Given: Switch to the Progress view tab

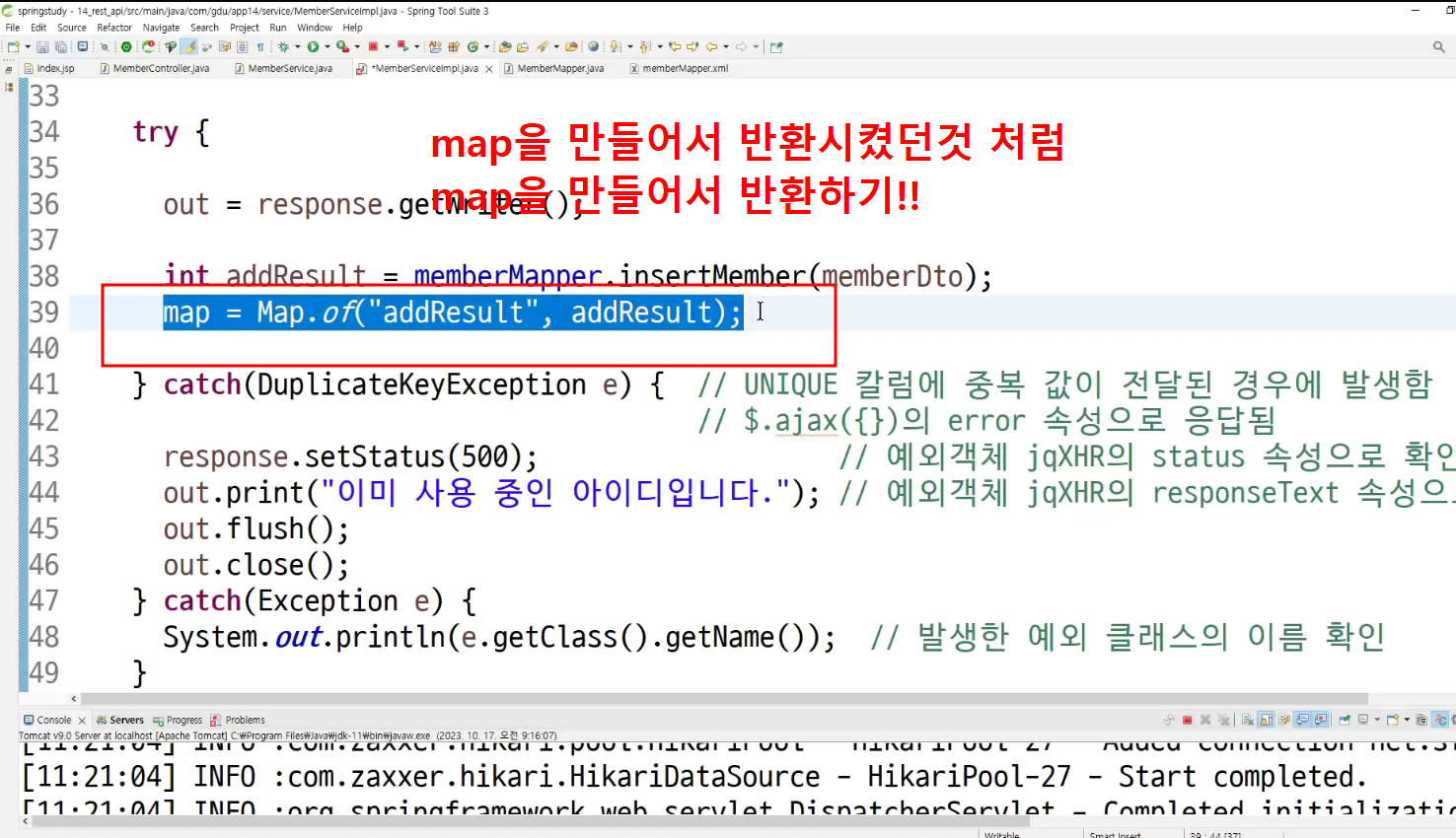Looking at the screenshot, I should click(178, 720).
